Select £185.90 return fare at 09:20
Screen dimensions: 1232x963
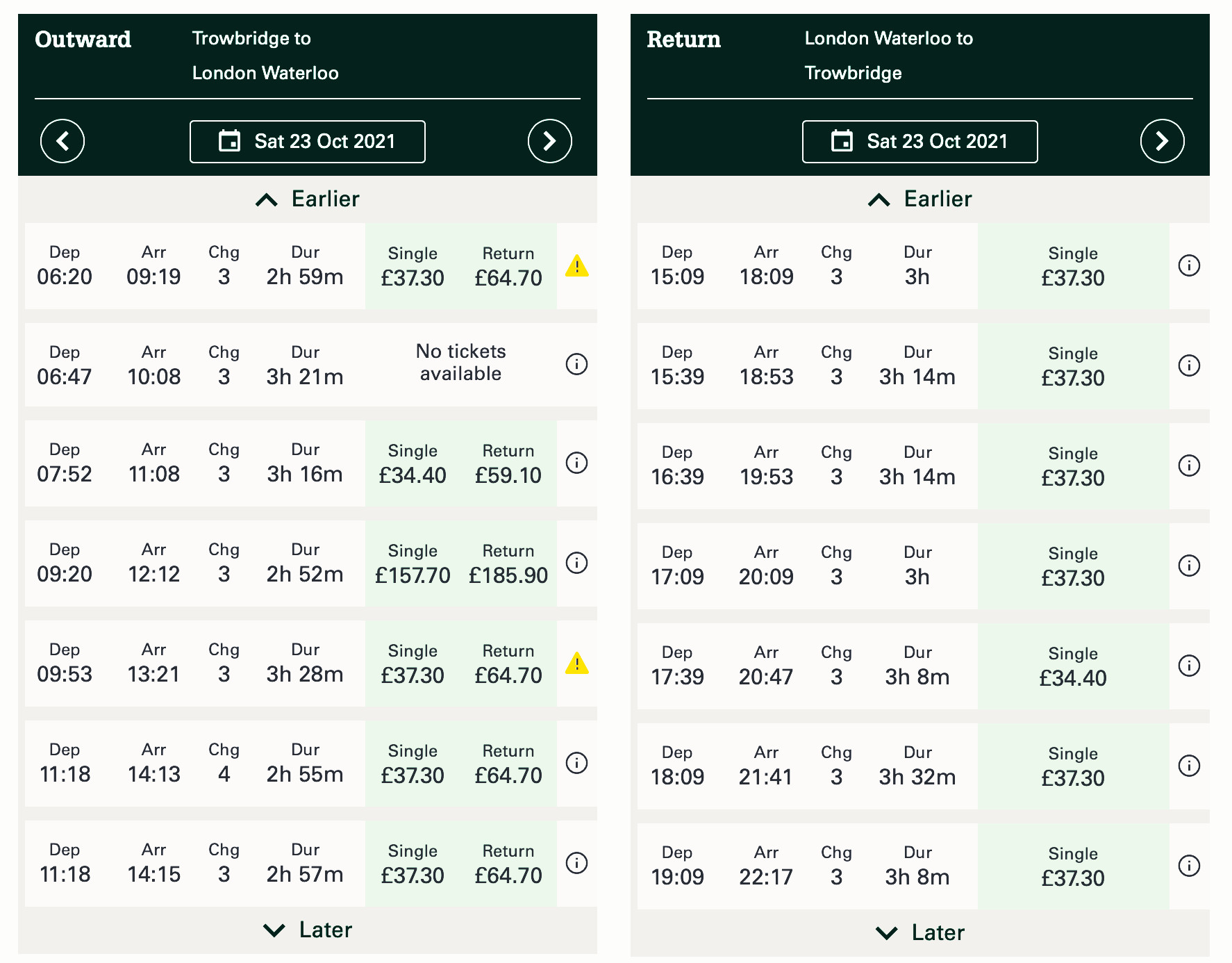click(508, 564)
